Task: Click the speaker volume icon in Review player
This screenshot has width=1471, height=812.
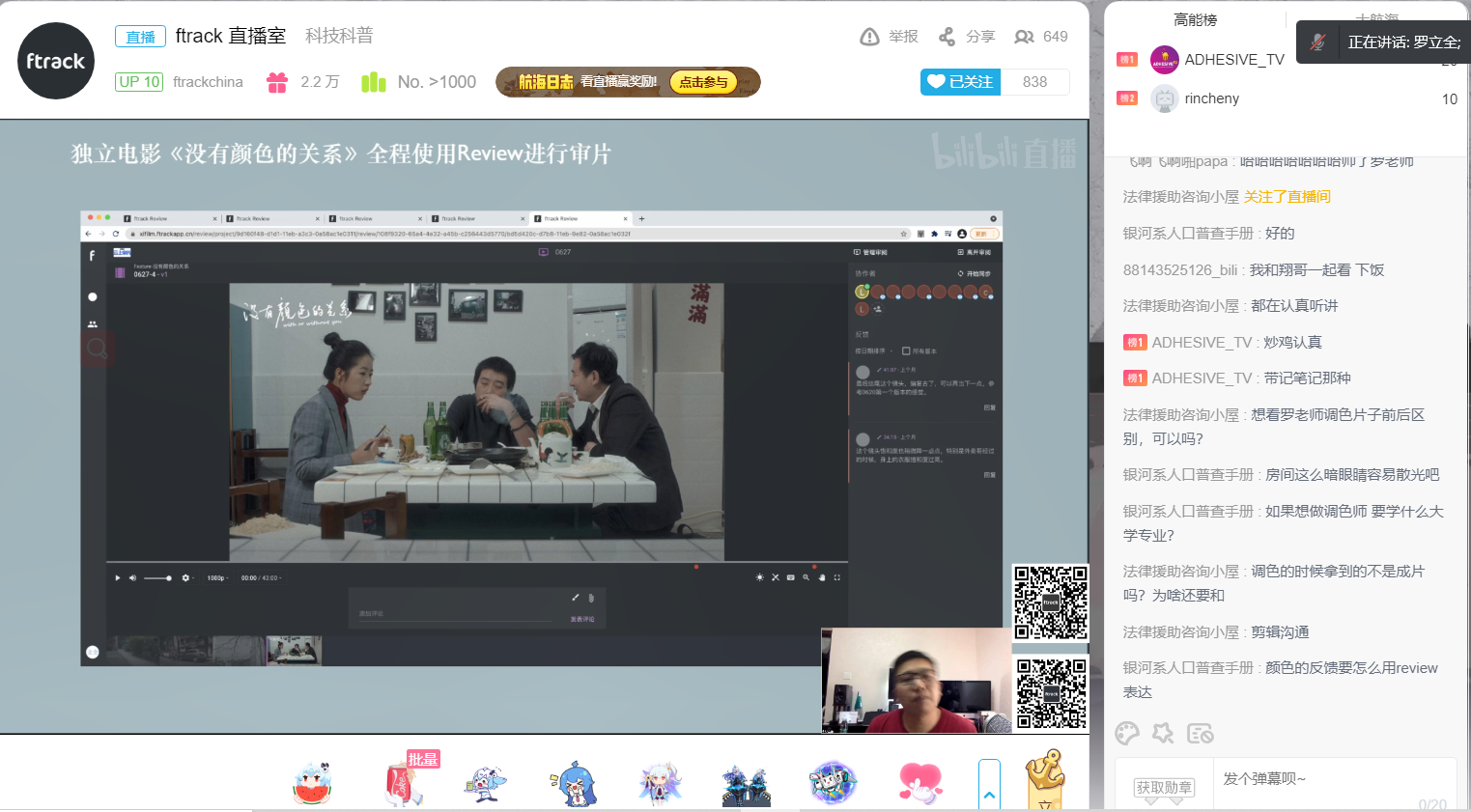Action: tap(132, 577)
